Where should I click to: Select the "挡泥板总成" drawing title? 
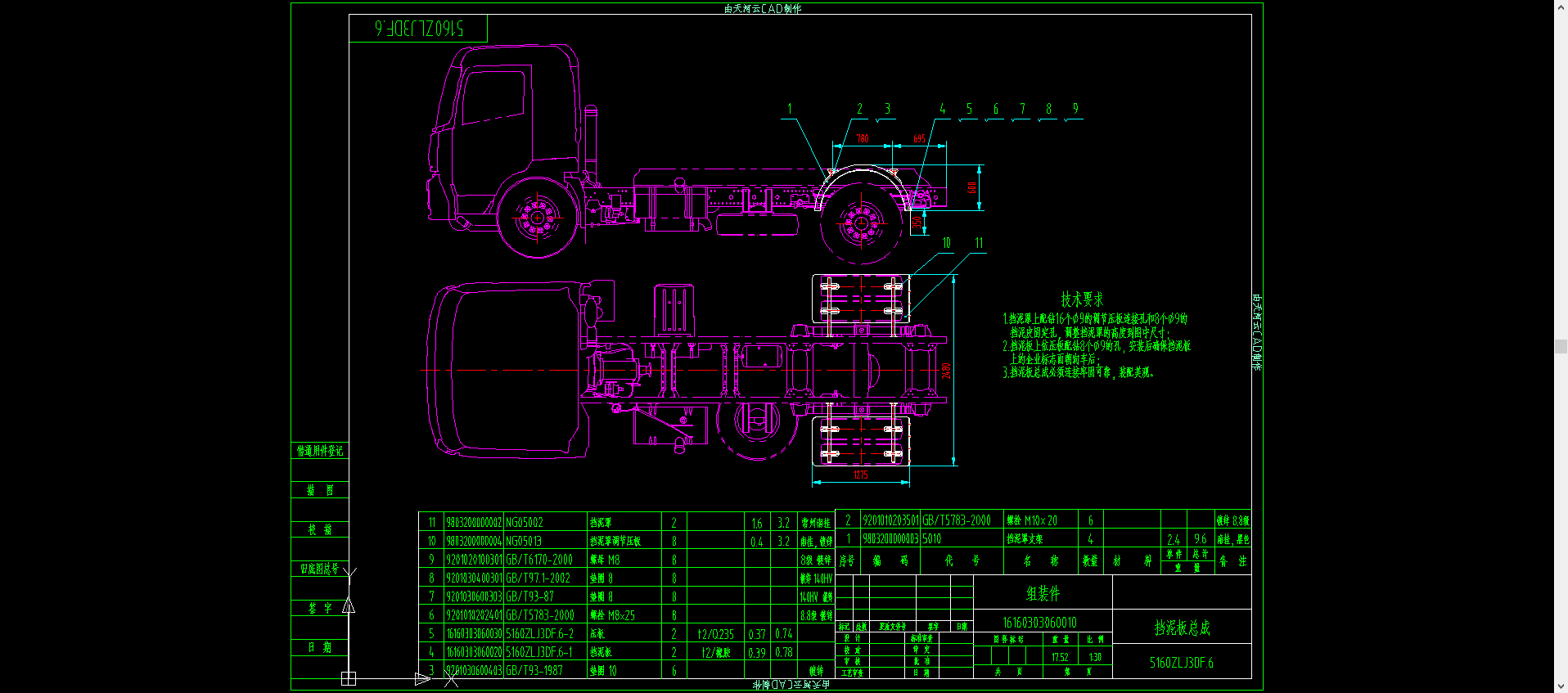(1182, 628)
